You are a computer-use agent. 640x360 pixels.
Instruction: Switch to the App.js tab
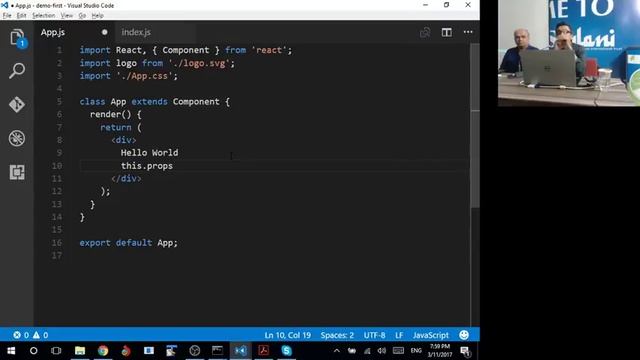53,32
